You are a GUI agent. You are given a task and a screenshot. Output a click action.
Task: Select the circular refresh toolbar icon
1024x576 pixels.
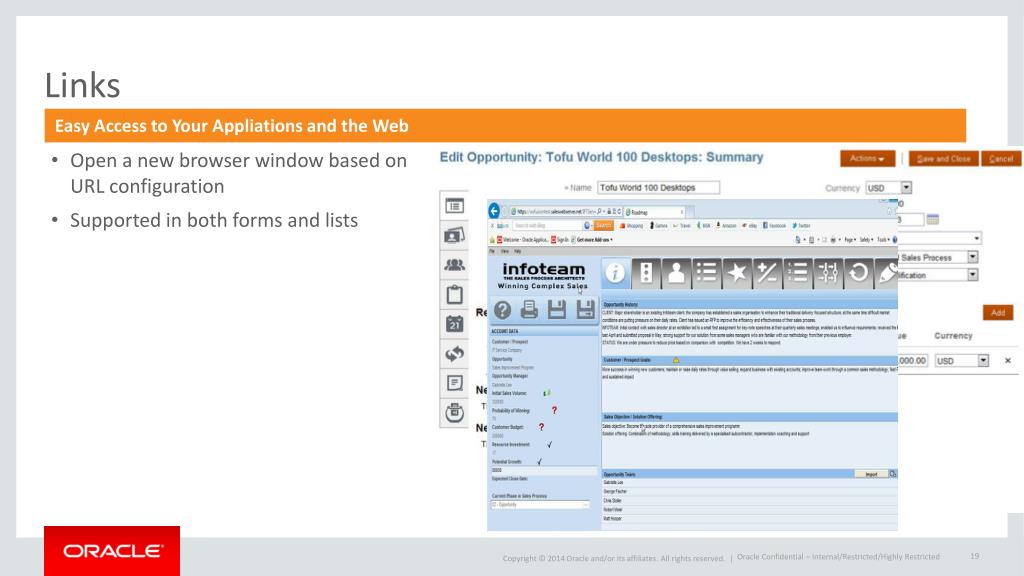tap(858, 273)
